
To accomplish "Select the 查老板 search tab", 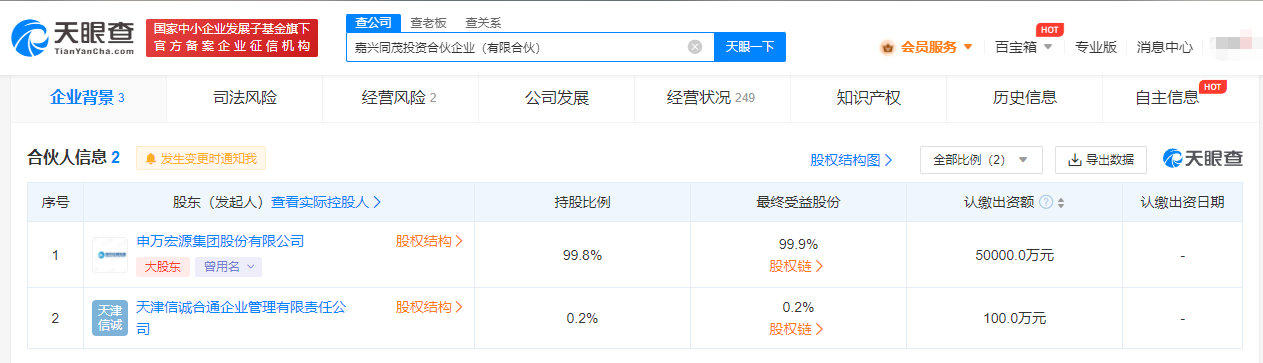I will 428,22.
